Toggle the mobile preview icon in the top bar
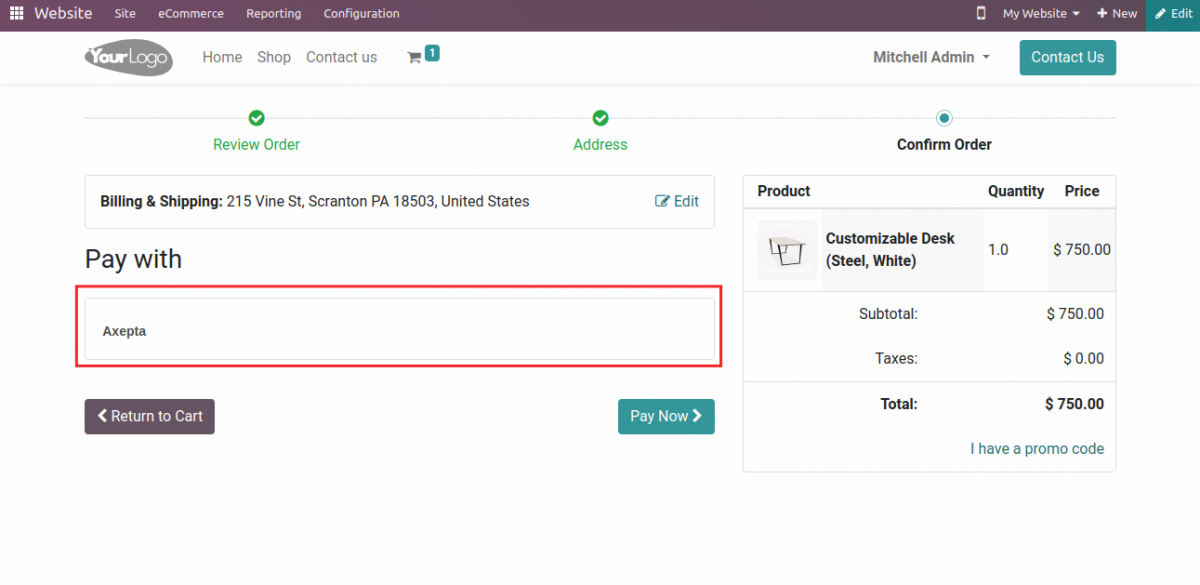Screen dimensions: 1200x585 (x=981, y=13)
